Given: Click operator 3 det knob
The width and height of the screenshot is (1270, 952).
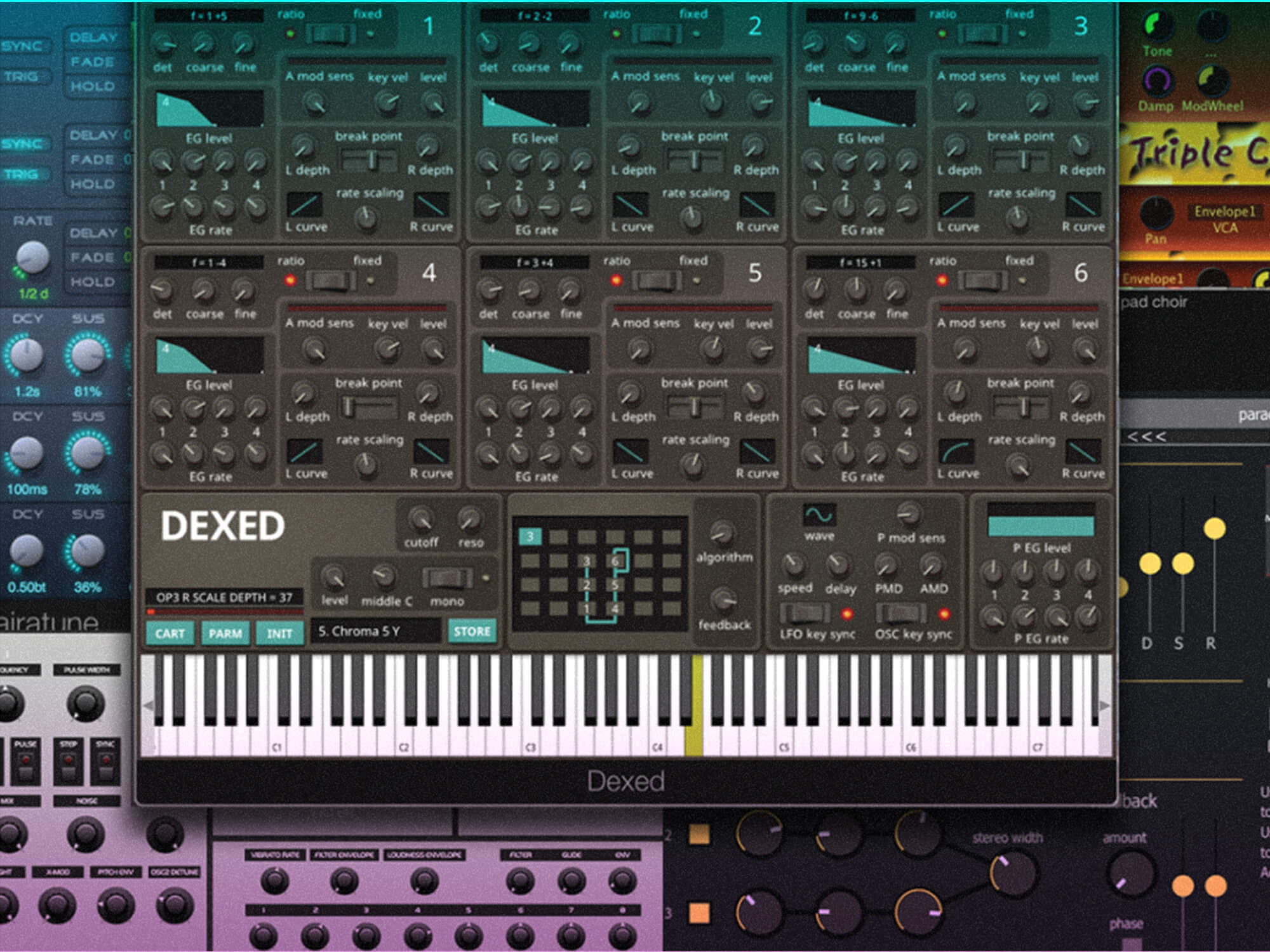Looking at the screenshot, I should [813, 43].
